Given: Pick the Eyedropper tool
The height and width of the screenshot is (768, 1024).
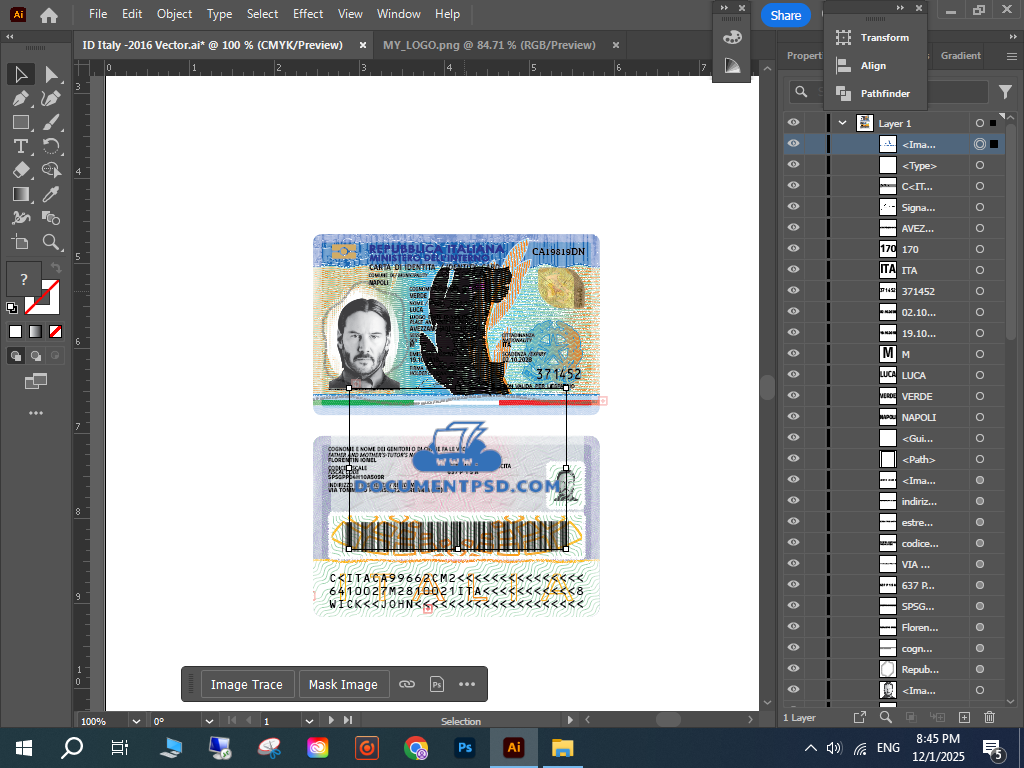Looking at the screenshot, I should point(51,194).
